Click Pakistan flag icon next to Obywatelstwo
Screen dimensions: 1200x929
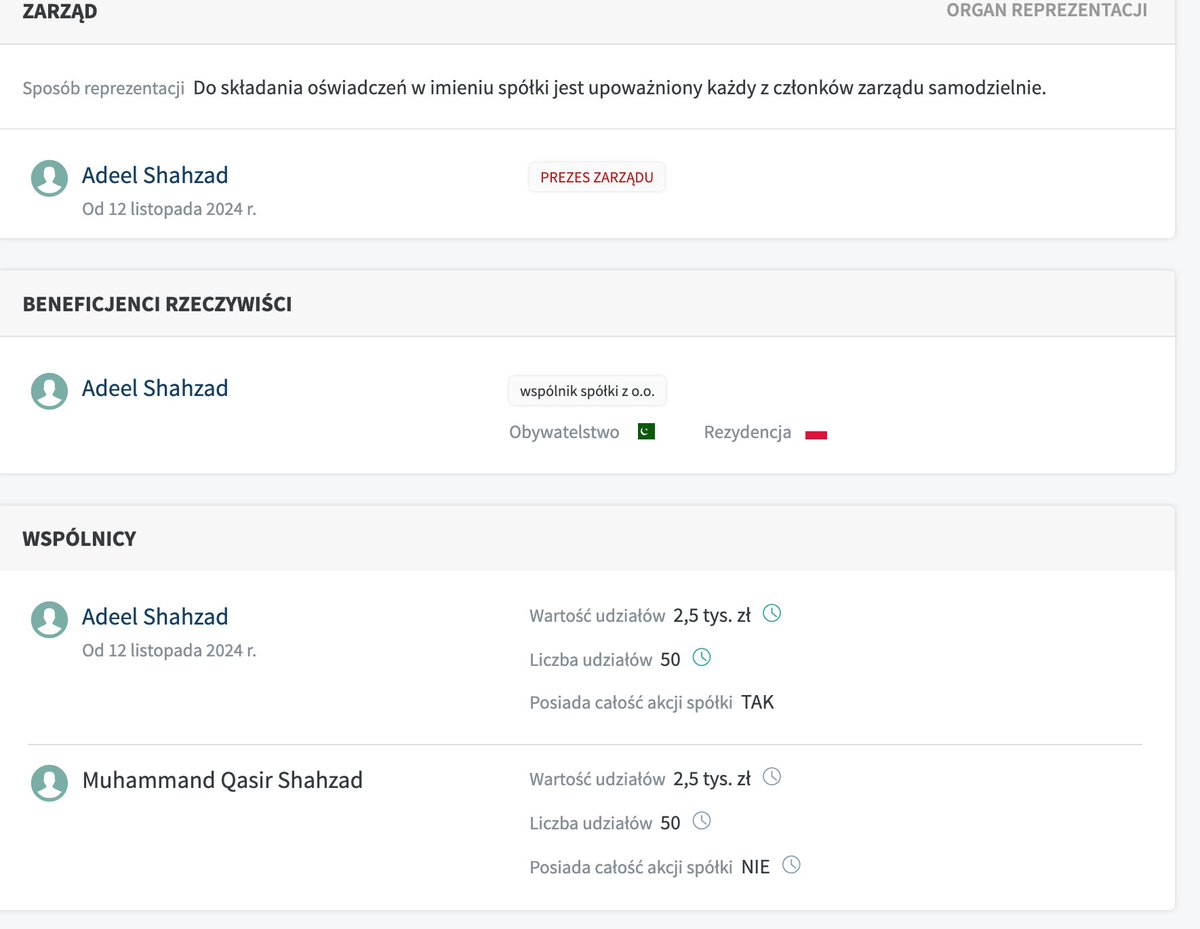tap(646, 432)
